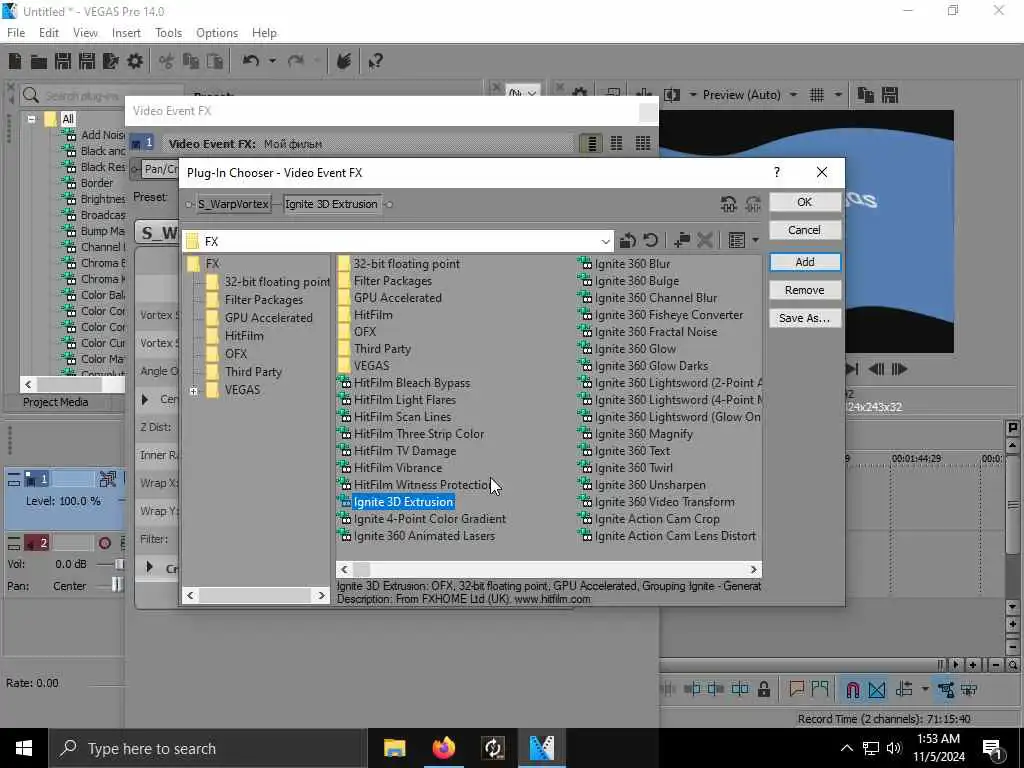Image resolution: width=1024 pixels, height=768 pixels.
Task: Click the Undo arrow in main toolbar
Action: point(251,61)
